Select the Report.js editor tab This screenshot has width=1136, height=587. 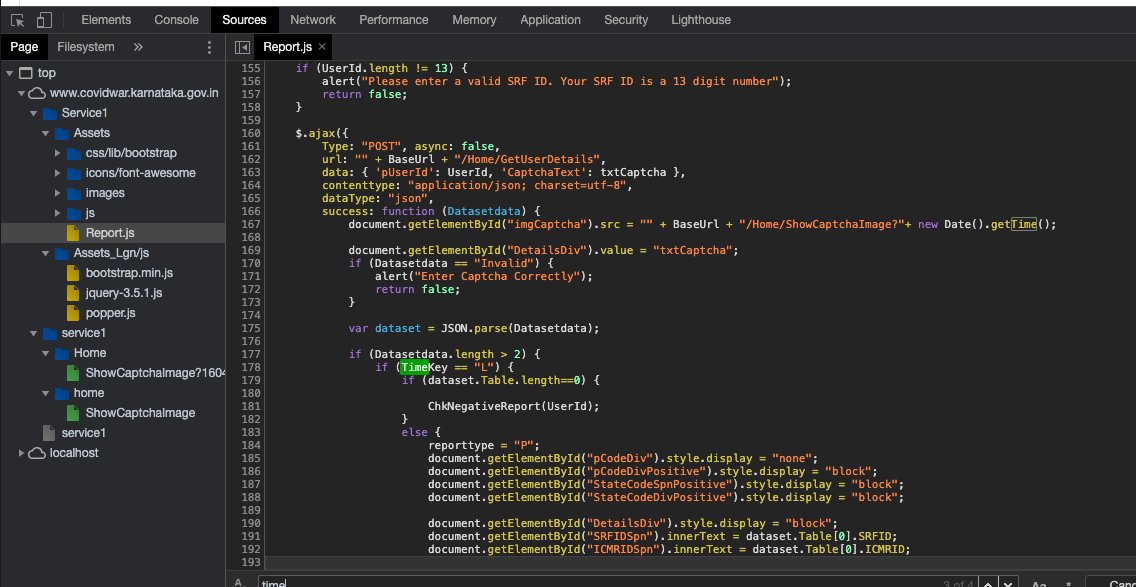pyautogui.click(x=288, y=47)
